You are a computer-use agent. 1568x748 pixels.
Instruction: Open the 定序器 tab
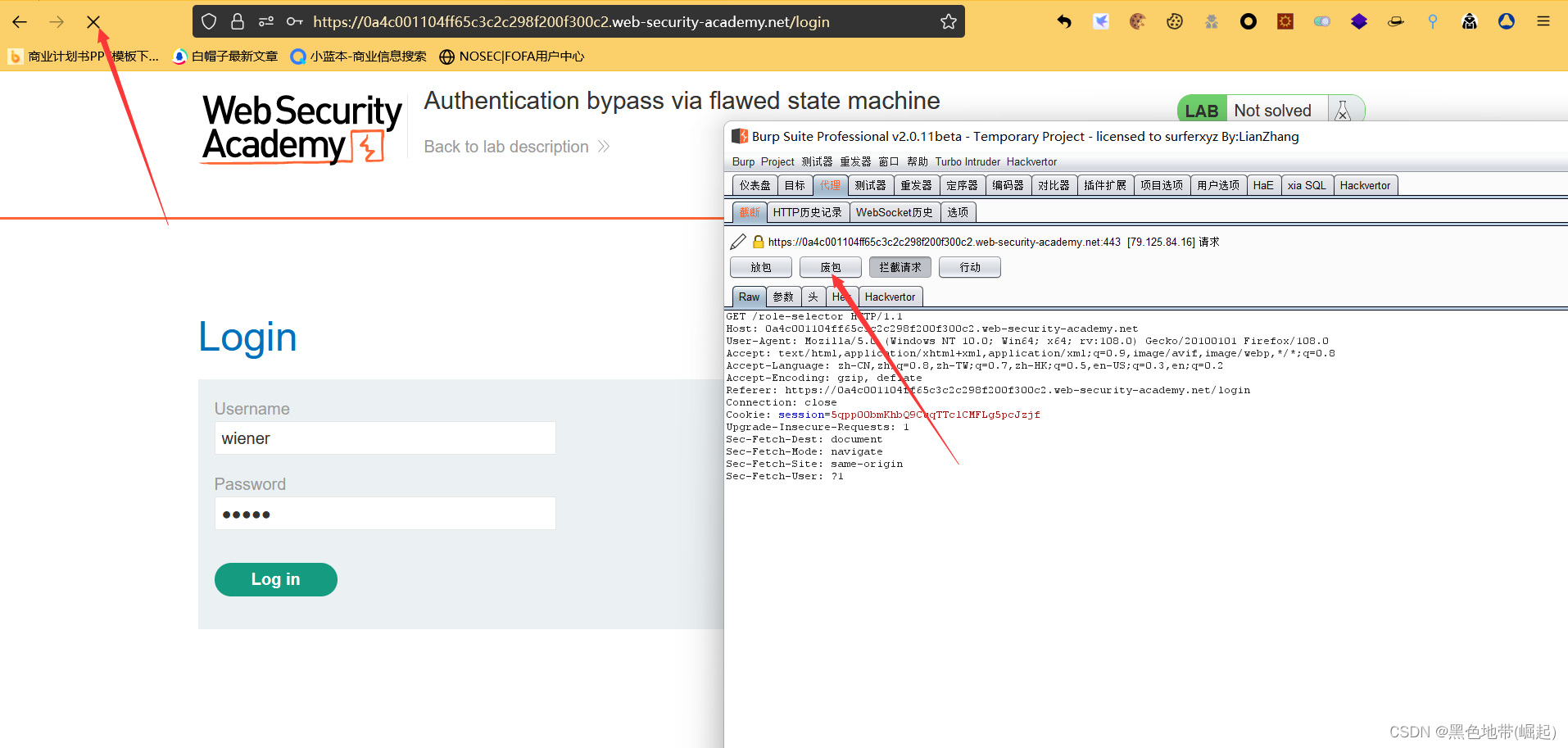(x=962, y=185)
